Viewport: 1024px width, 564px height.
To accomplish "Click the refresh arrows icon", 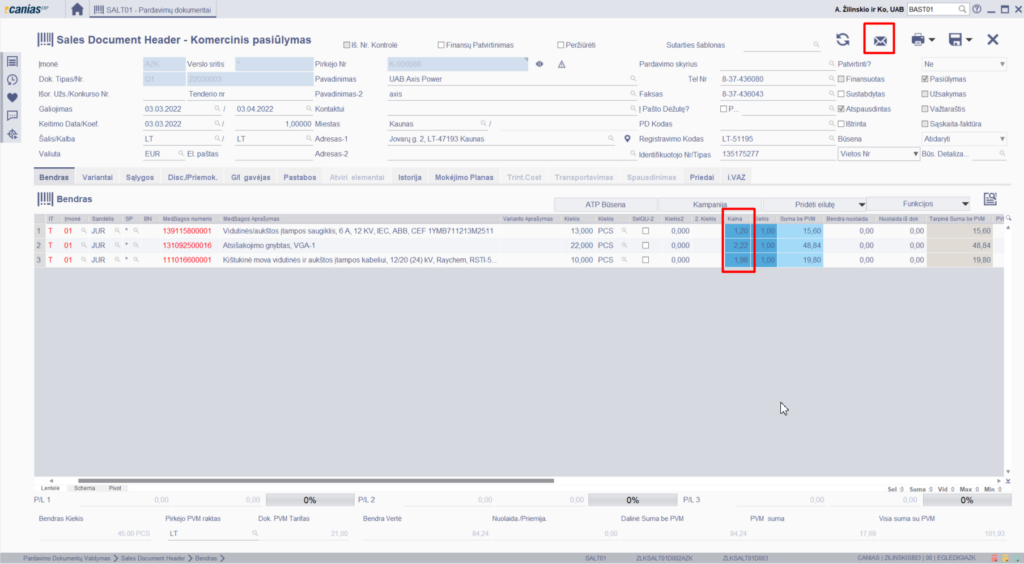I will pyautogui.click(x=843, y=40).
